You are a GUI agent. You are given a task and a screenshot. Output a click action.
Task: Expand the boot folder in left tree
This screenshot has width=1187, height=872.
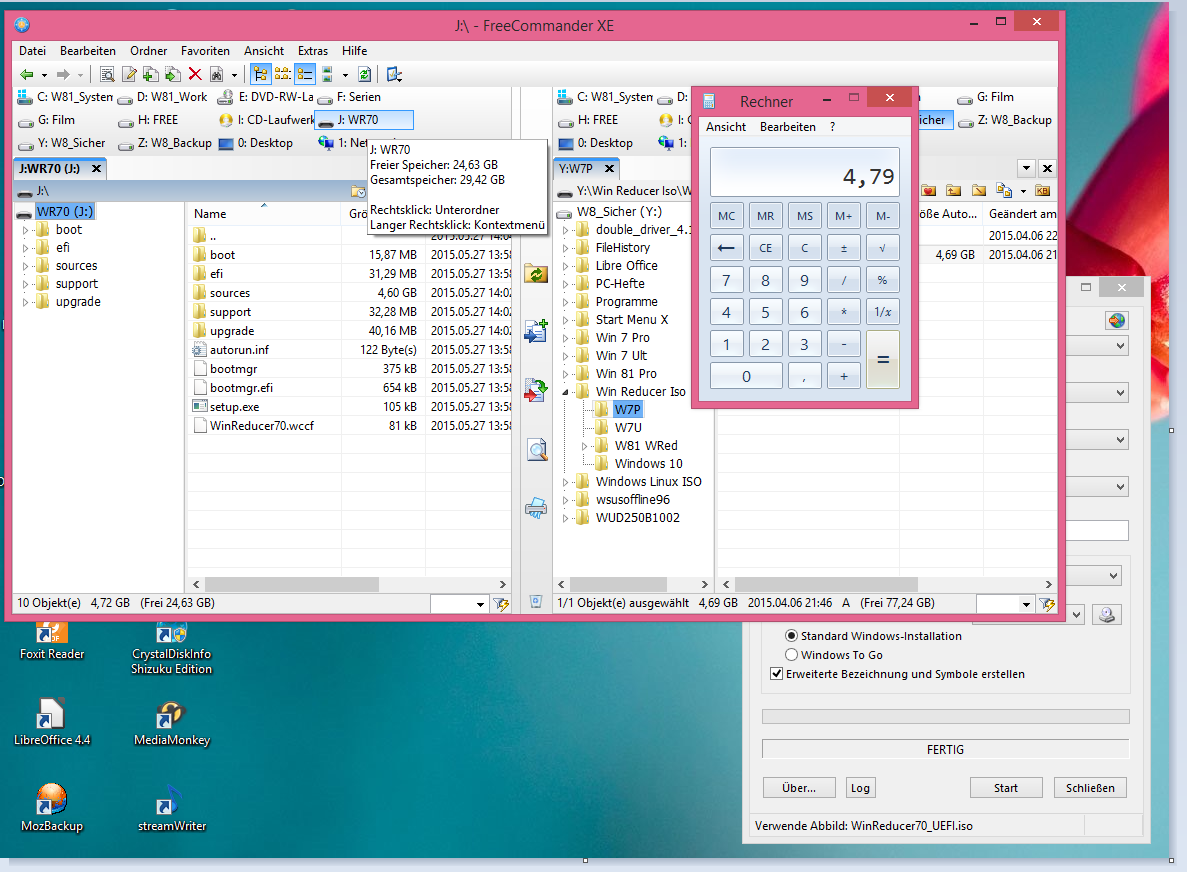(25, 229)
